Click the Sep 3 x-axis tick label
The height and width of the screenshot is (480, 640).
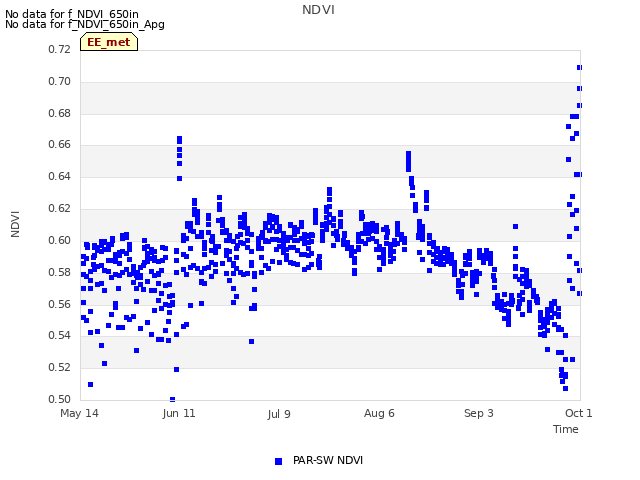479,413
